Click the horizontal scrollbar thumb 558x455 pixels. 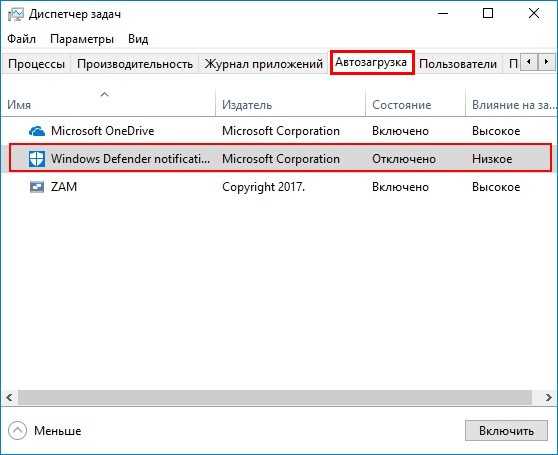click(275, 397)
